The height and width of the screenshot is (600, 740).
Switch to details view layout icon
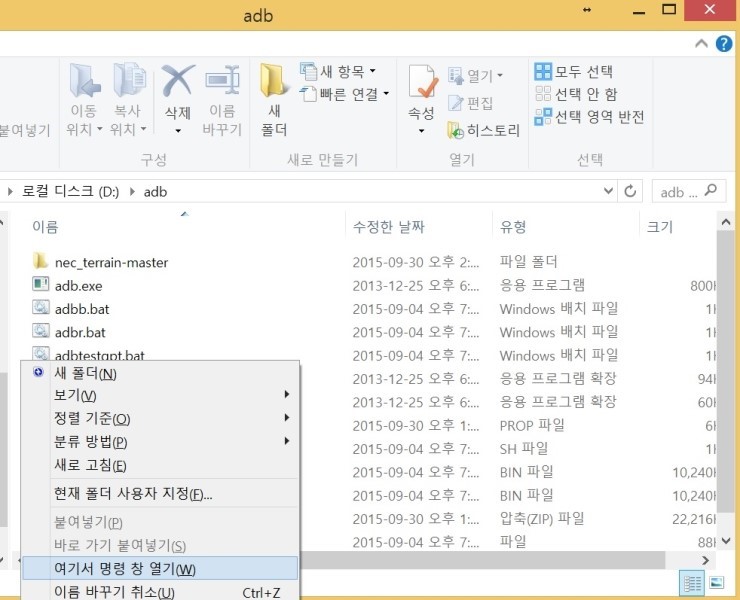691,582
